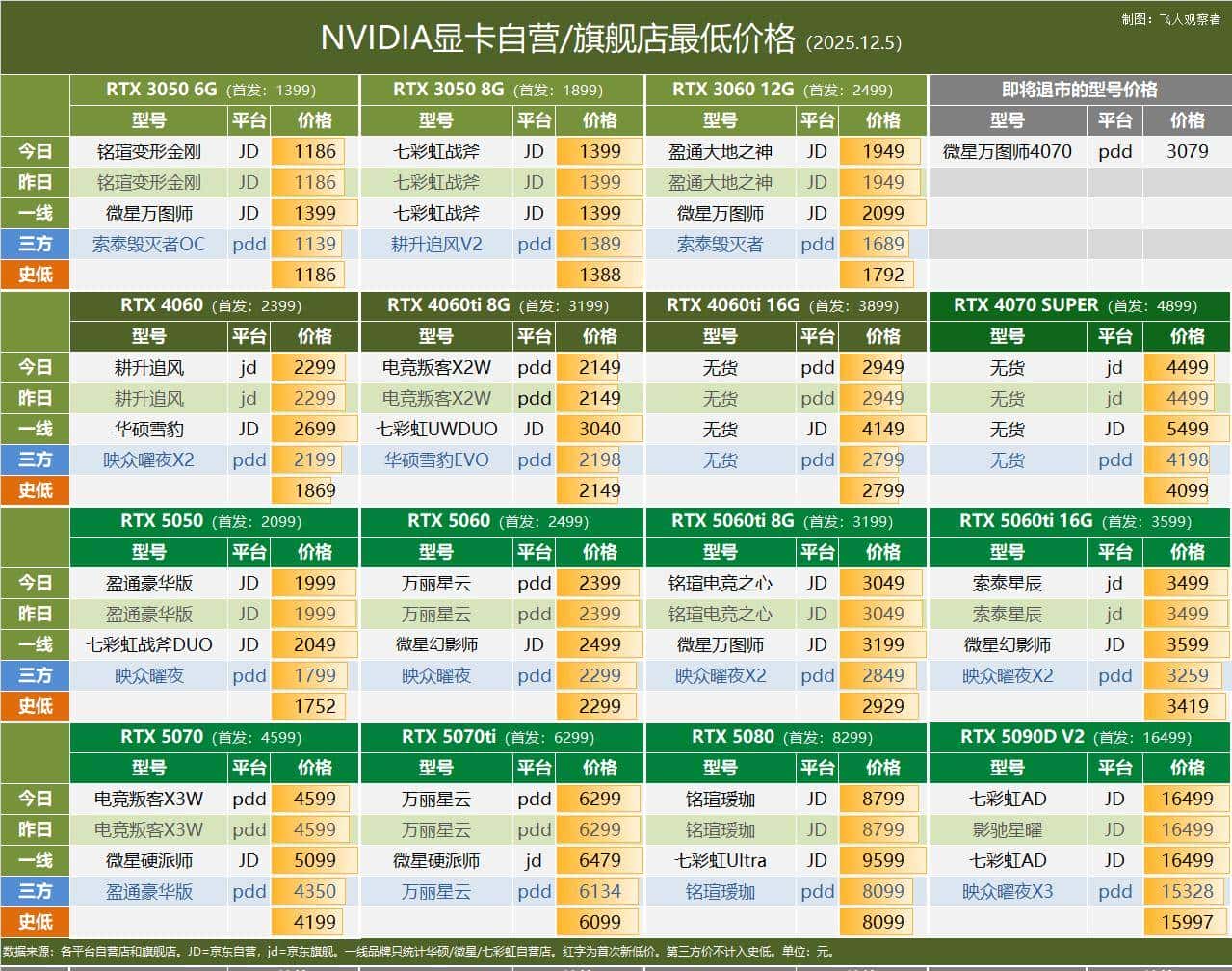Image resolution: width=1232 pixels, height=971 pixels.
Task: Click the price 1186 for 铭瑄变形金刚
Action: [x=313, y=151]
